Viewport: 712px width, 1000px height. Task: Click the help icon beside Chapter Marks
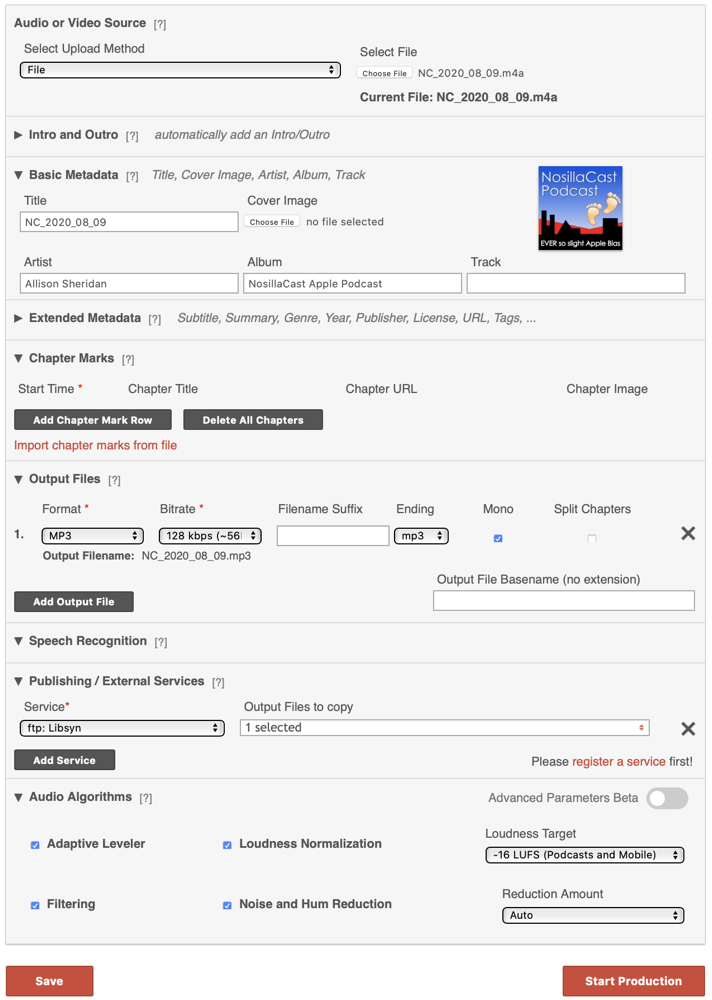pos(128,360)
